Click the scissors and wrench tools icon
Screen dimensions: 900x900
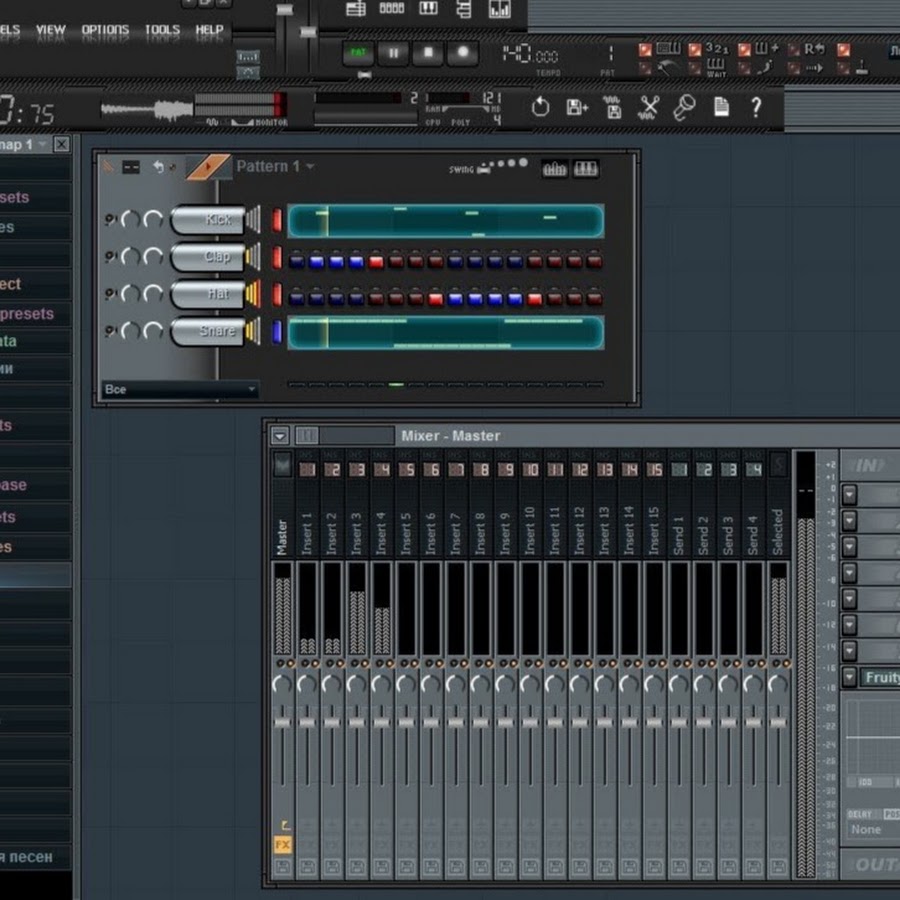[649, 107]
